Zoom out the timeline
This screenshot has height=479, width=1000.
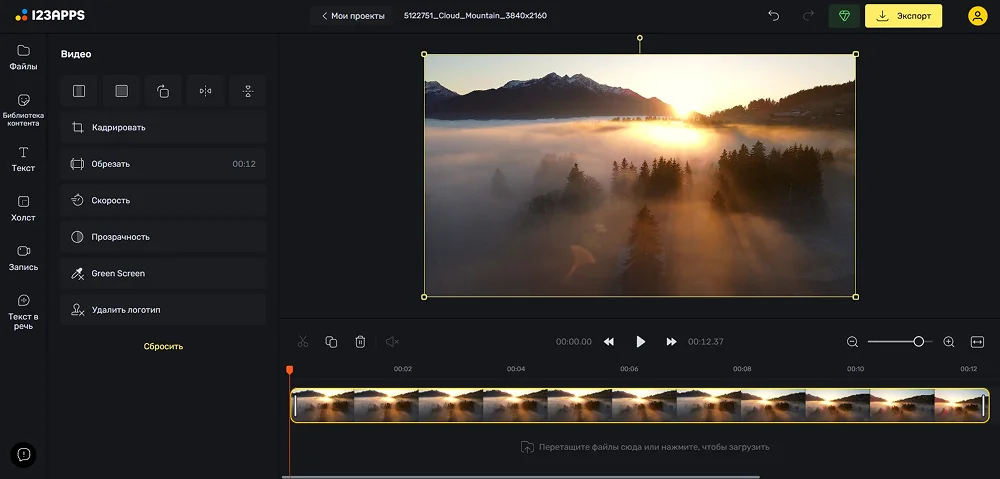point(852,342)
